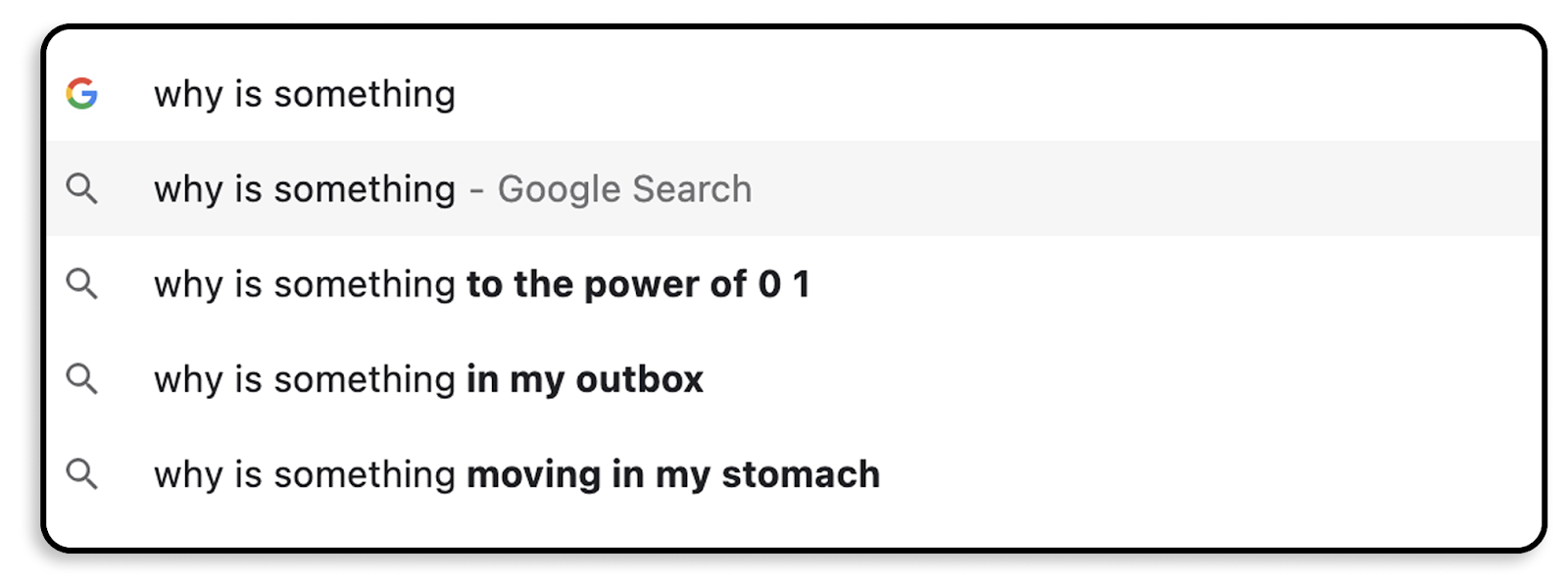
Task: Click the 'Google Search' gray text
Action: tap(626, 189)
